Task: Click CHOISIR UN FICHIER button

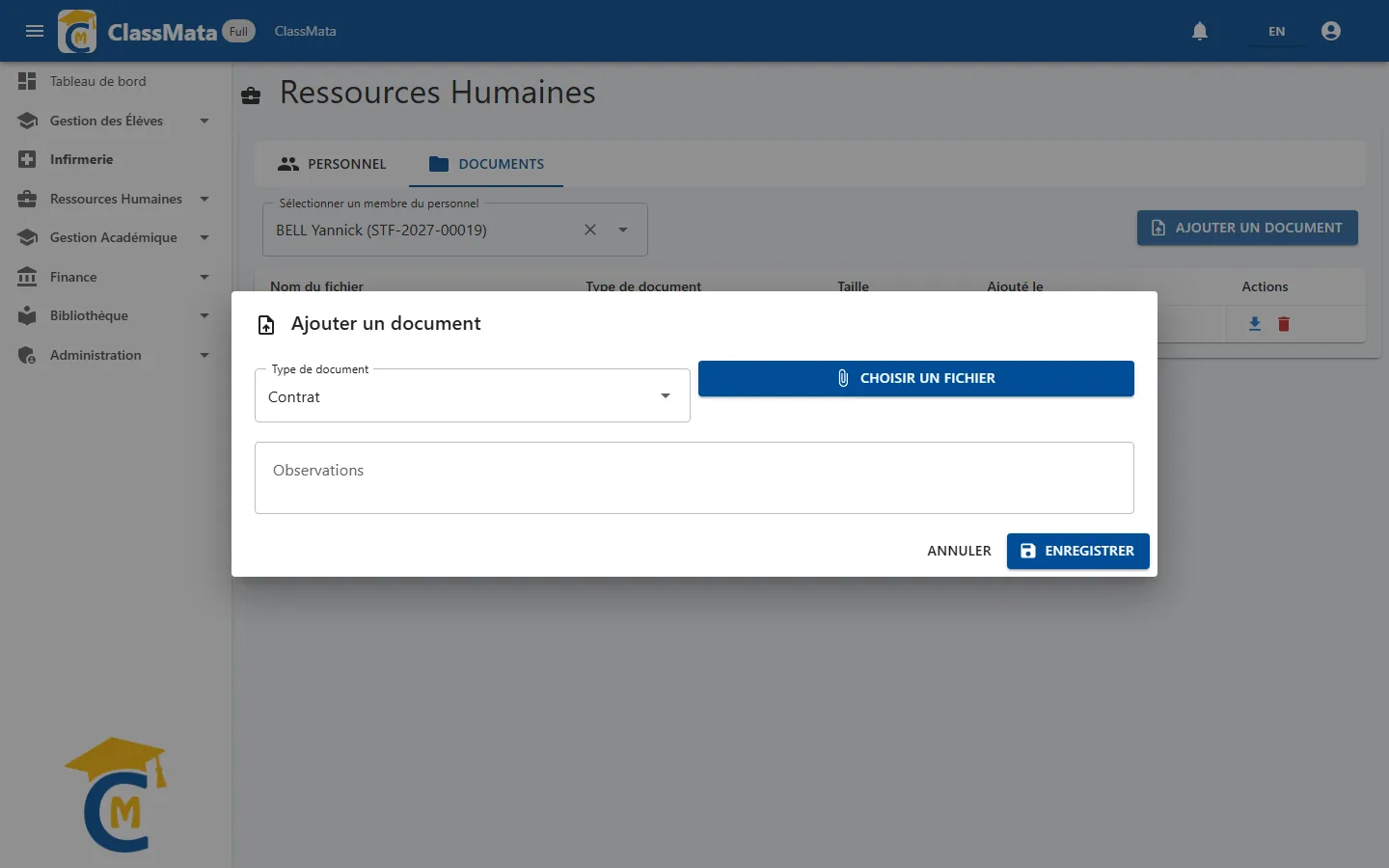Action: point(916,378)
